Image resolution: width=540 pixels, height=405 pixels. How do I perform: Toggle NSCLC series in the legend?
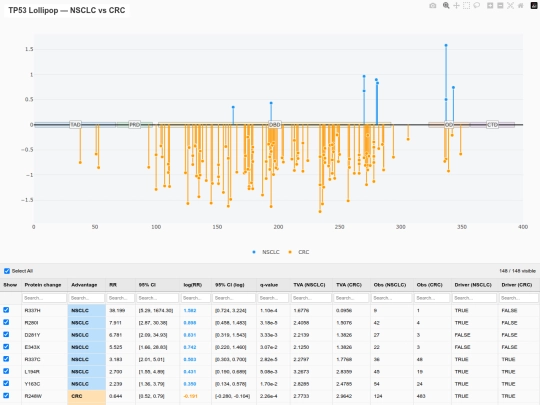(266, 252)
